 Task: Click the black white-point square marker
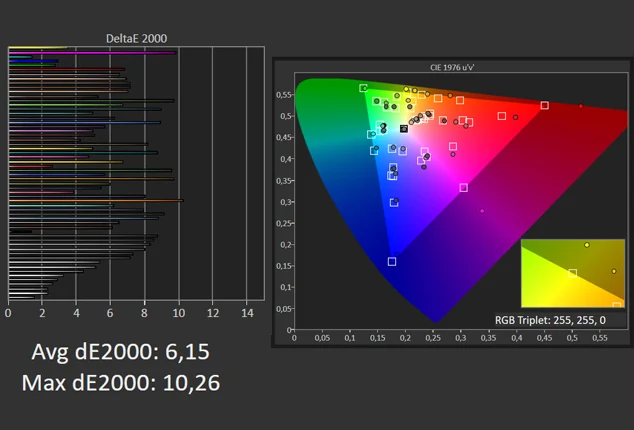[x=404, y=129]
